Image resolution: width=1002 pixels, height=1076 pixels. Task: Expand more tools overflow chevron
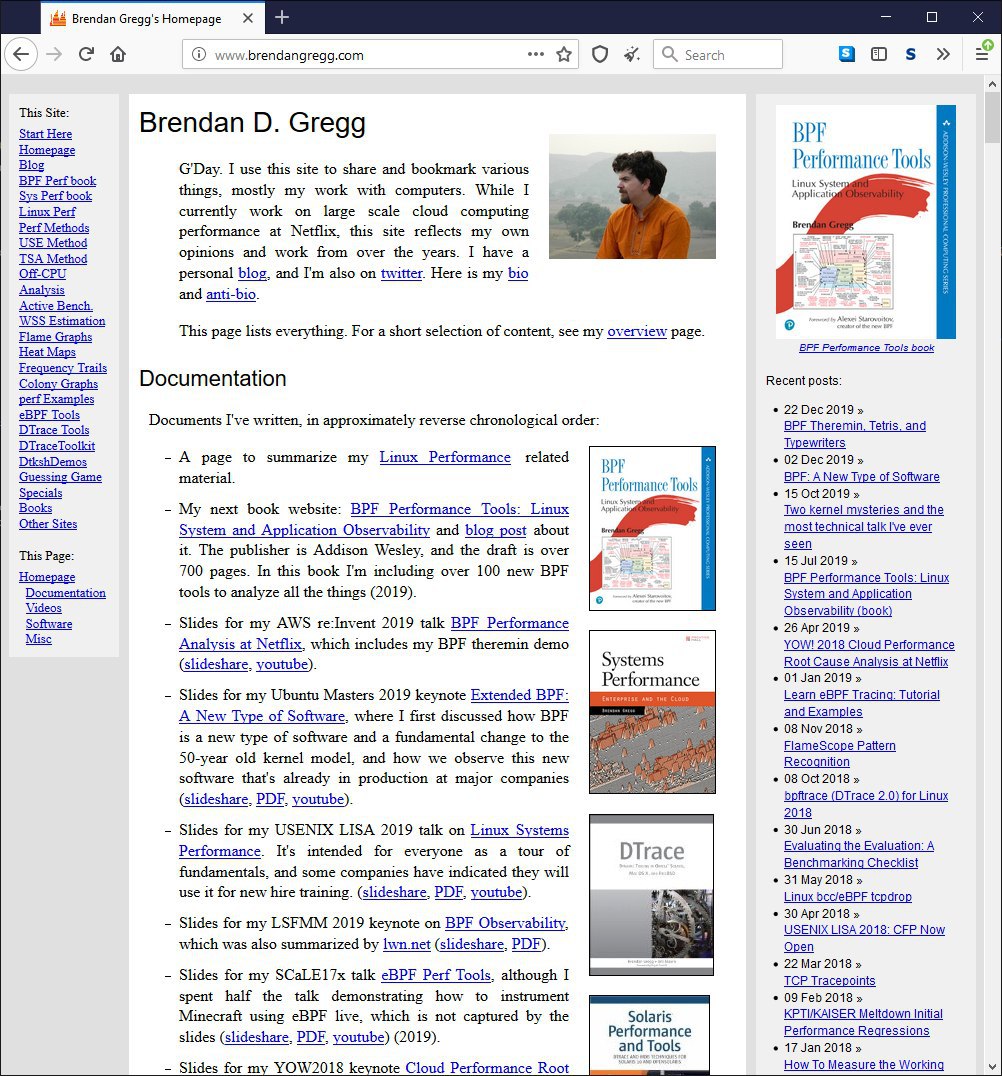943,54
